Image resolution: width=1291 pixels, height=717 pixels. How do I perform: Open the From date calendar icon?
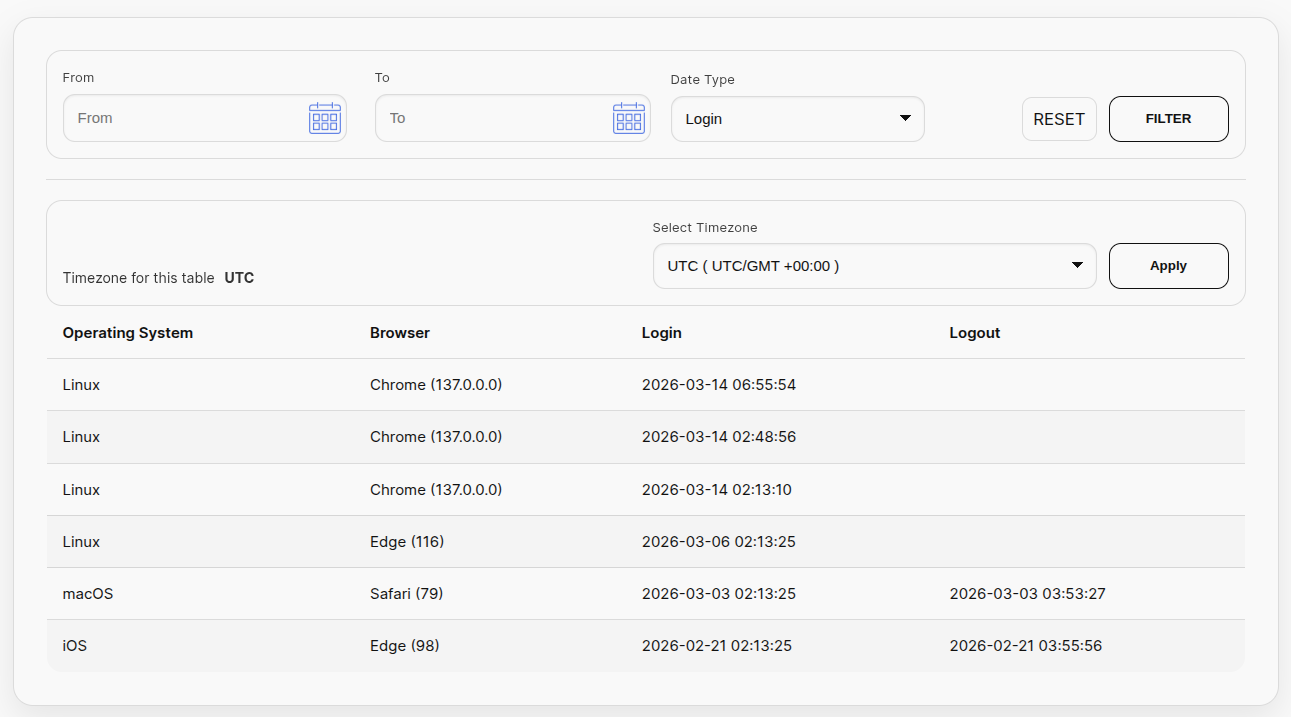tap(325, 118)
